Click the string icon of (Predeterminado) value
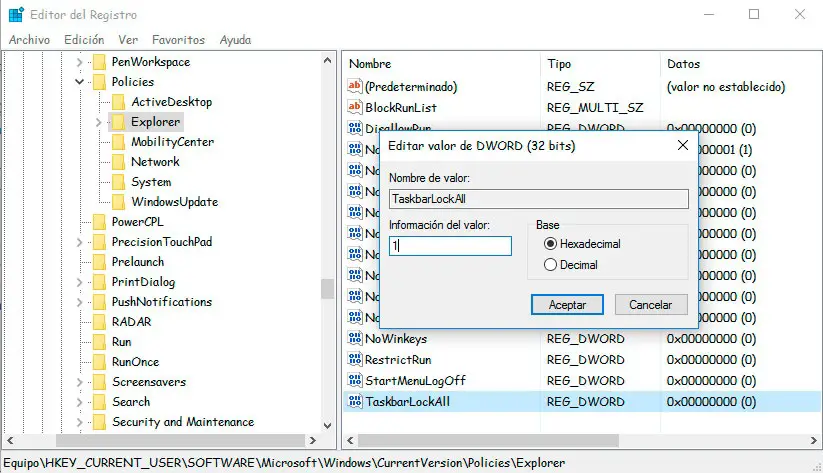 point(355,86)
